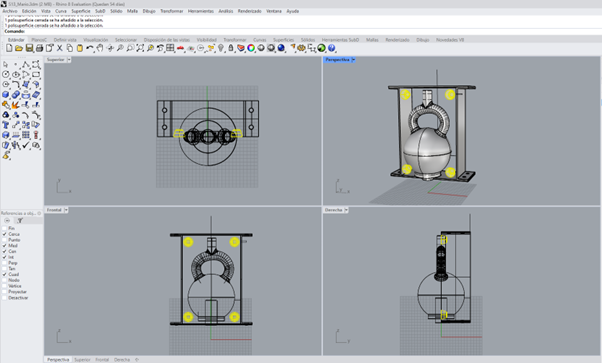Open the Superficie menu

pos(81,11)
